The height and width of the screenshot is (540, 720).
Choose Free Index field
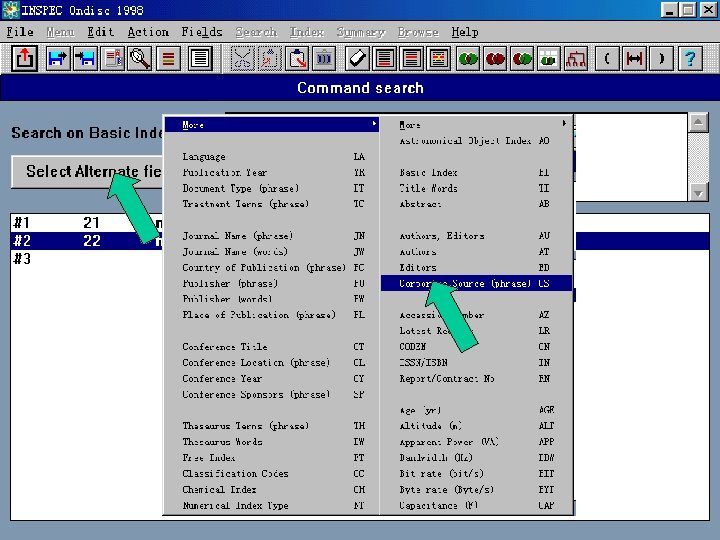tap(272, 458)
